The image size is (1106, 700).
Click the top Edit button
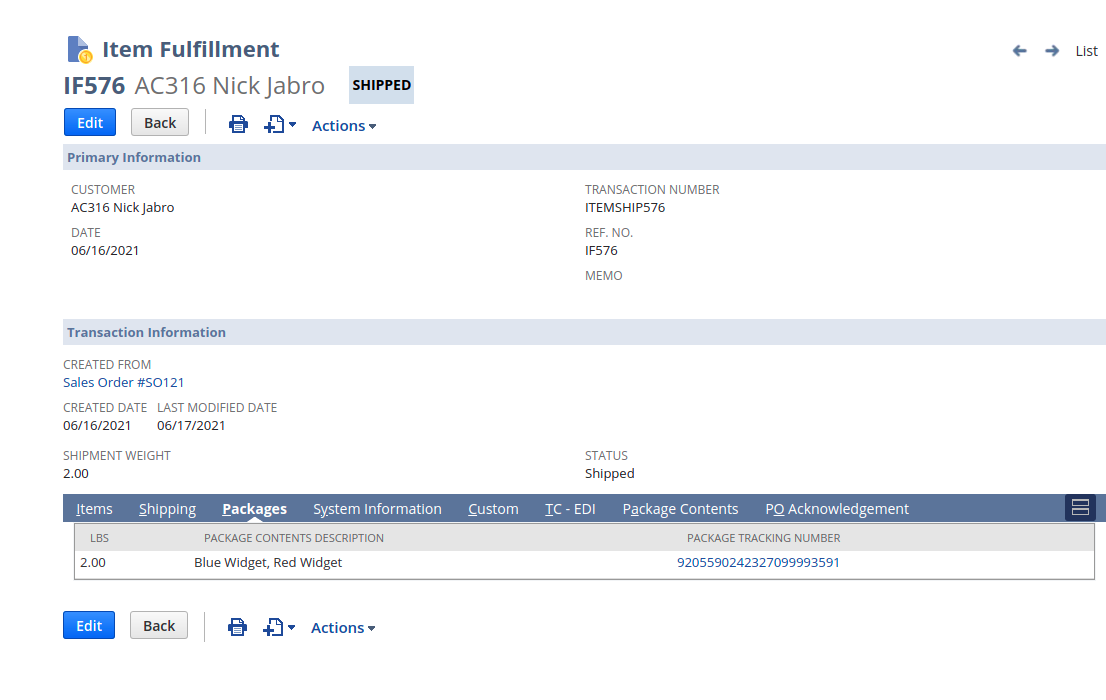(x=90, y=123)
